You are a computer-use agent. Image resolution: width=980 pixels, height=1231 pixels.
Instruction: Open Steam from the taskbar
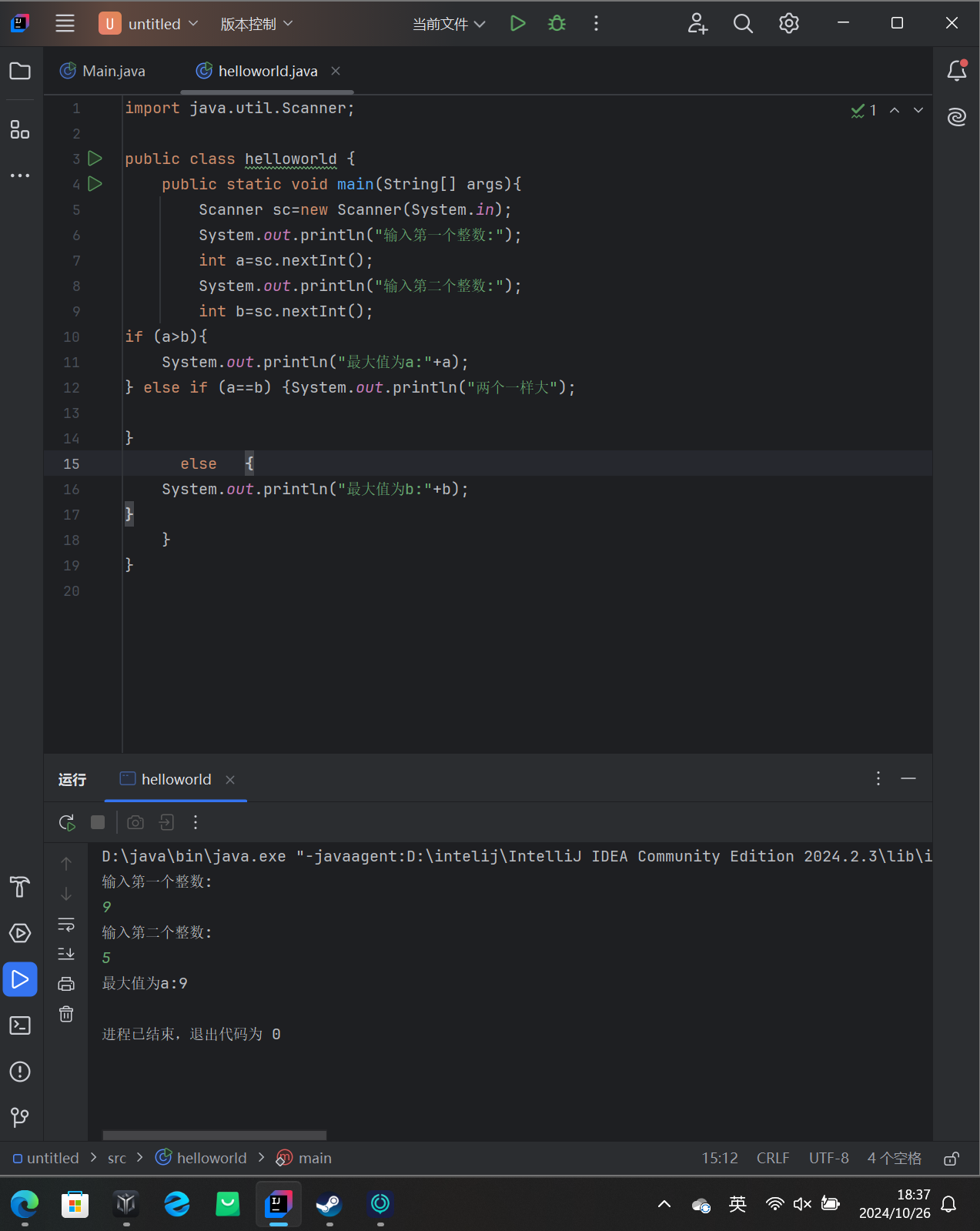[x=329, y=1203]
